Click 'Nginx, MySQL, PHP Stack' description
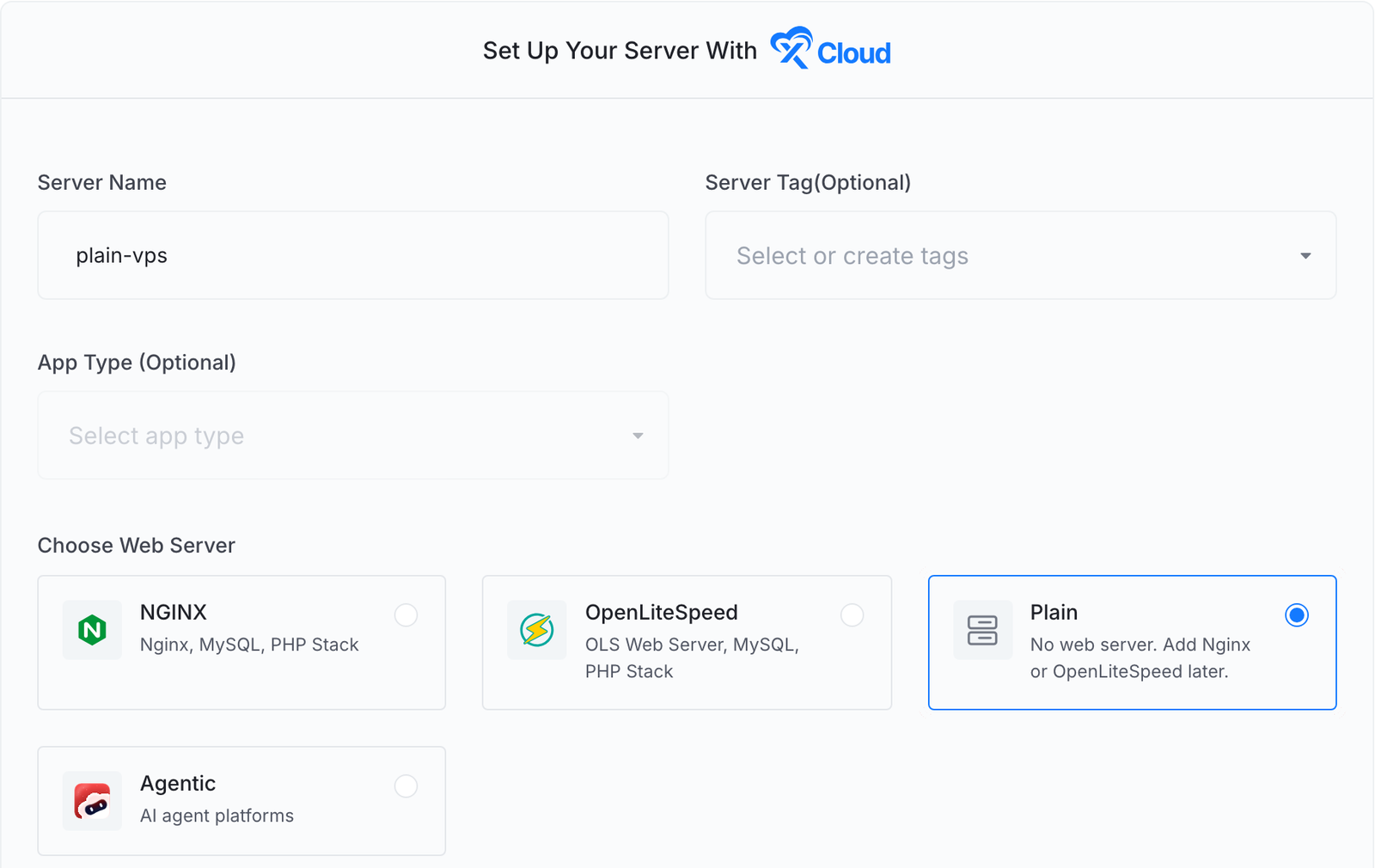Viewport: 1375px width, 868px height. click(x=249, y=645)
